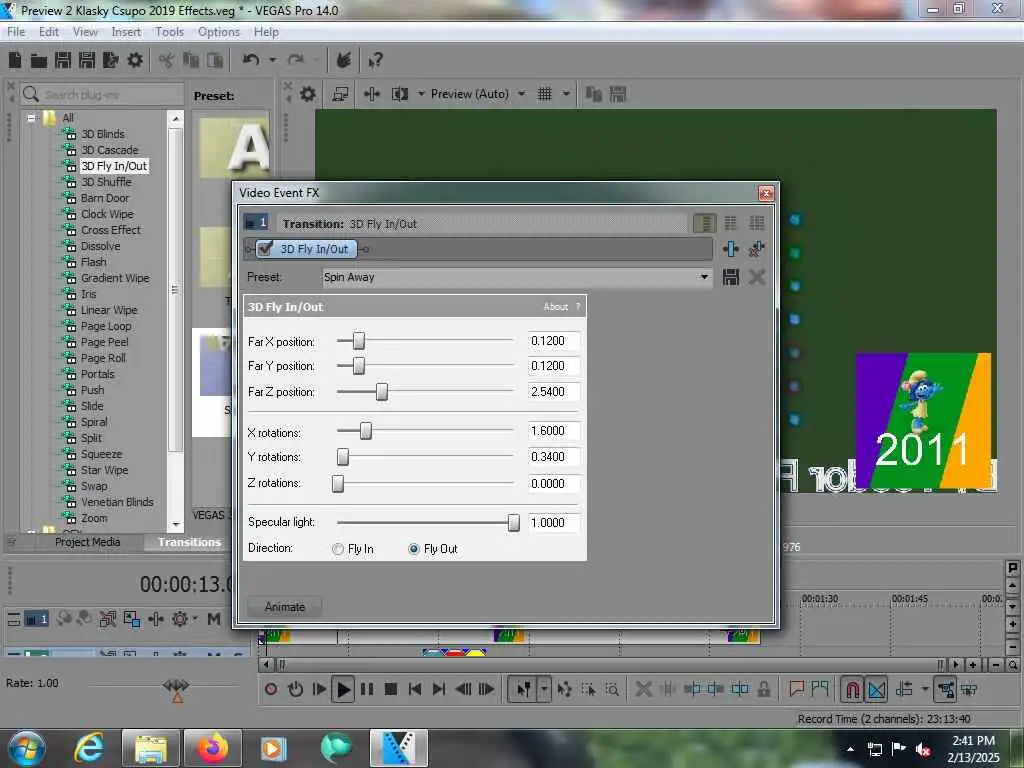Select Gradient Wipe transition
The width and height of the screenshot is (1024, 768).
tap(115, 278)
